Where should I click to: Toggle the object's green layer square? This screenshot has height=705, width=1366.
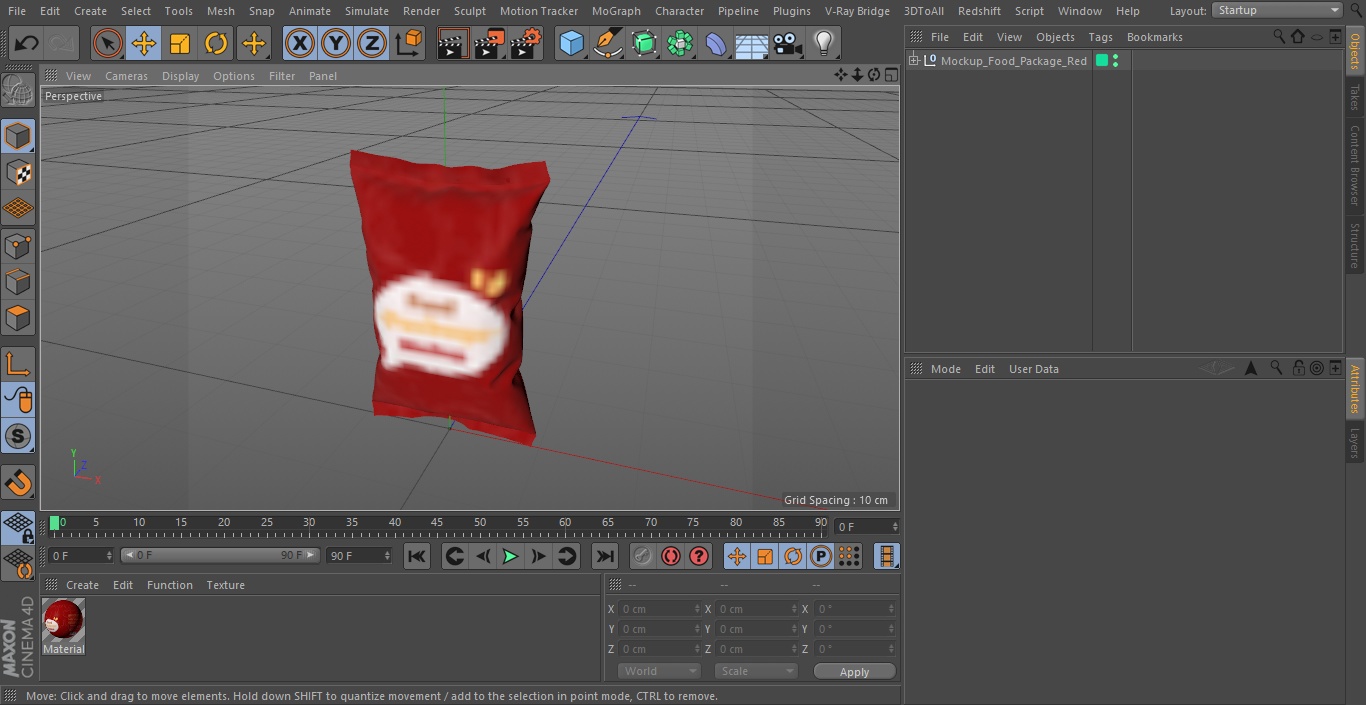point(1102,61)
